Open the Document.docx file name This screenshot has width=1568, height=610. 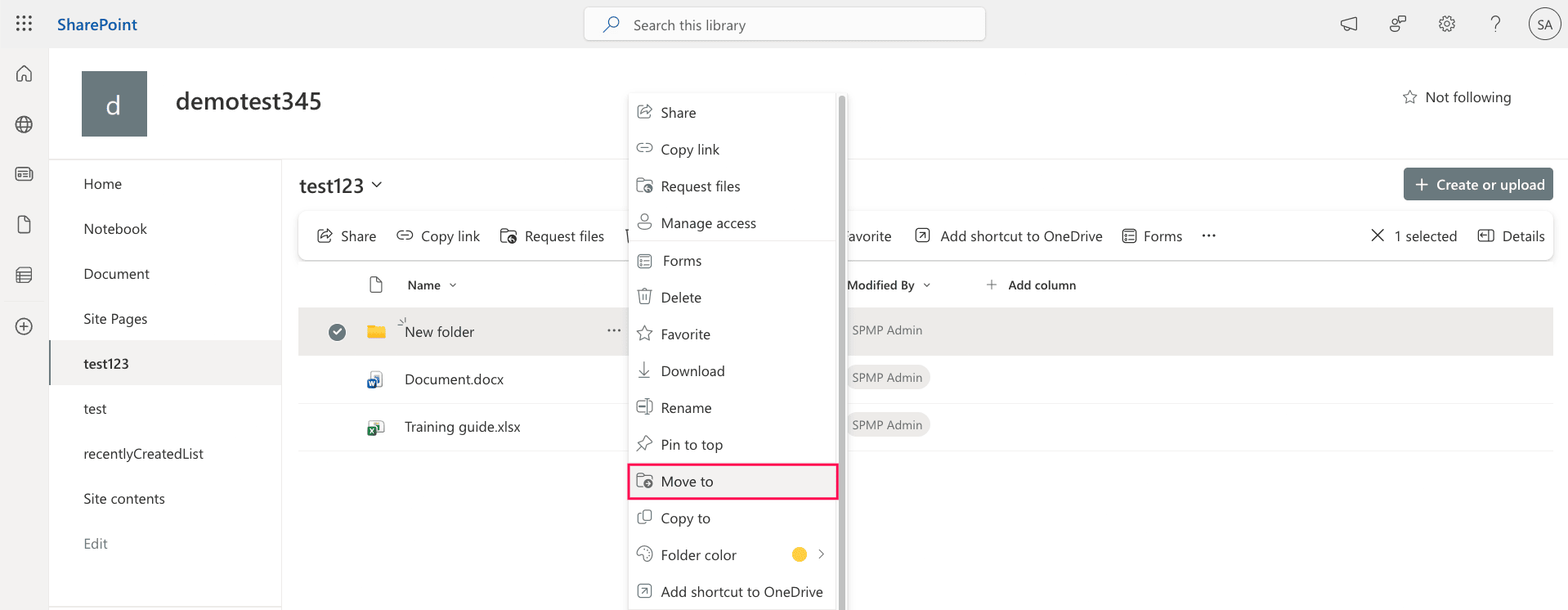(454, 379)
